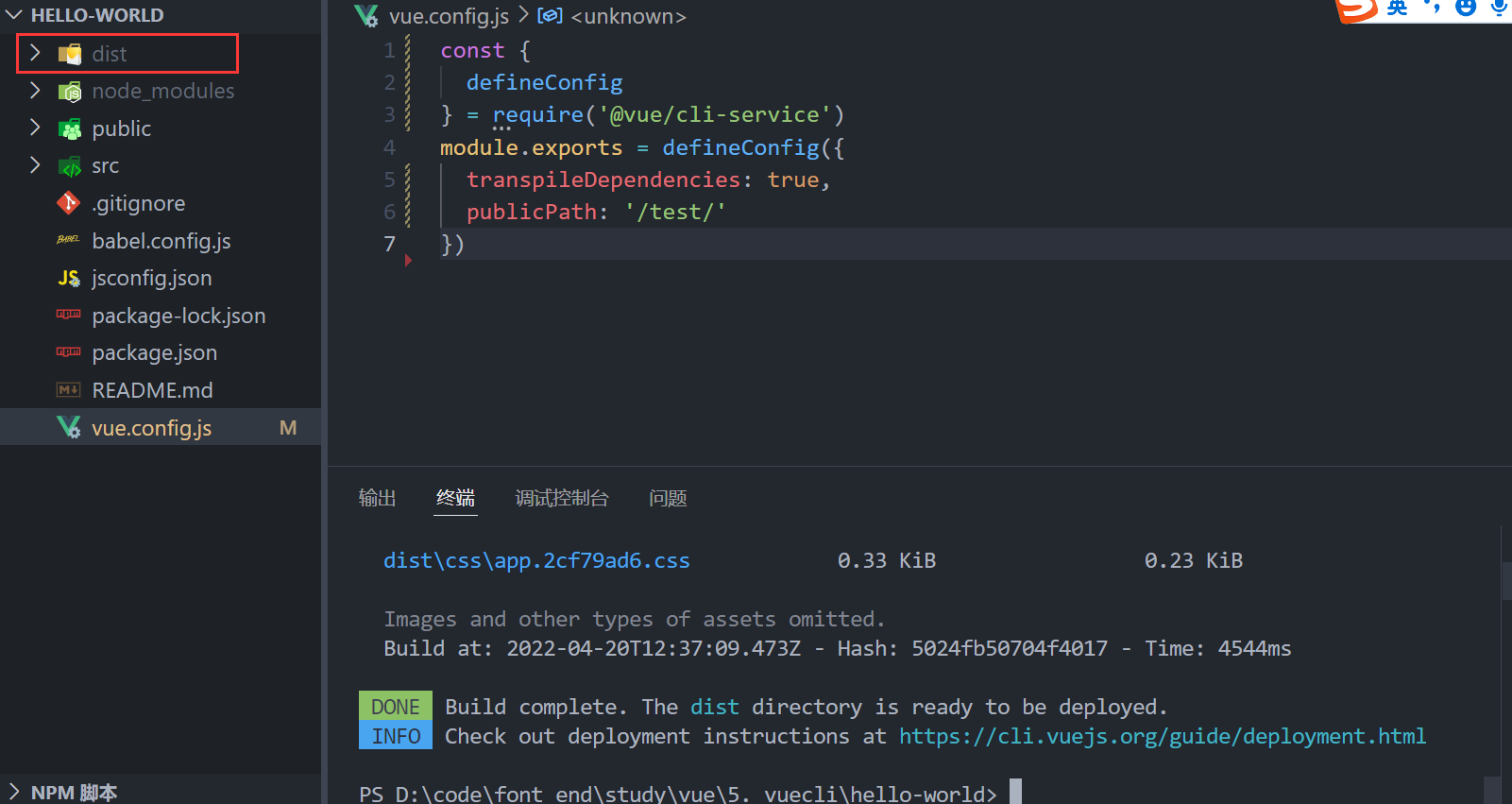1512x804 pixels.
Task: Expand the src folder chevron
Action: 35,165
